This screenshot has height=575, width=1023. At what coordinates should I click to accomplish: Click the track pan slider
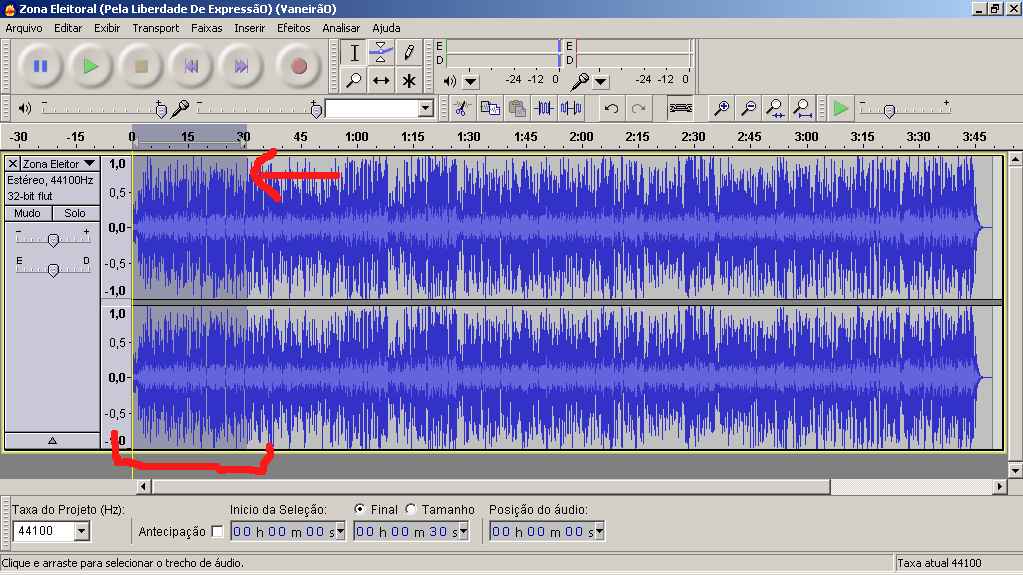53,270
